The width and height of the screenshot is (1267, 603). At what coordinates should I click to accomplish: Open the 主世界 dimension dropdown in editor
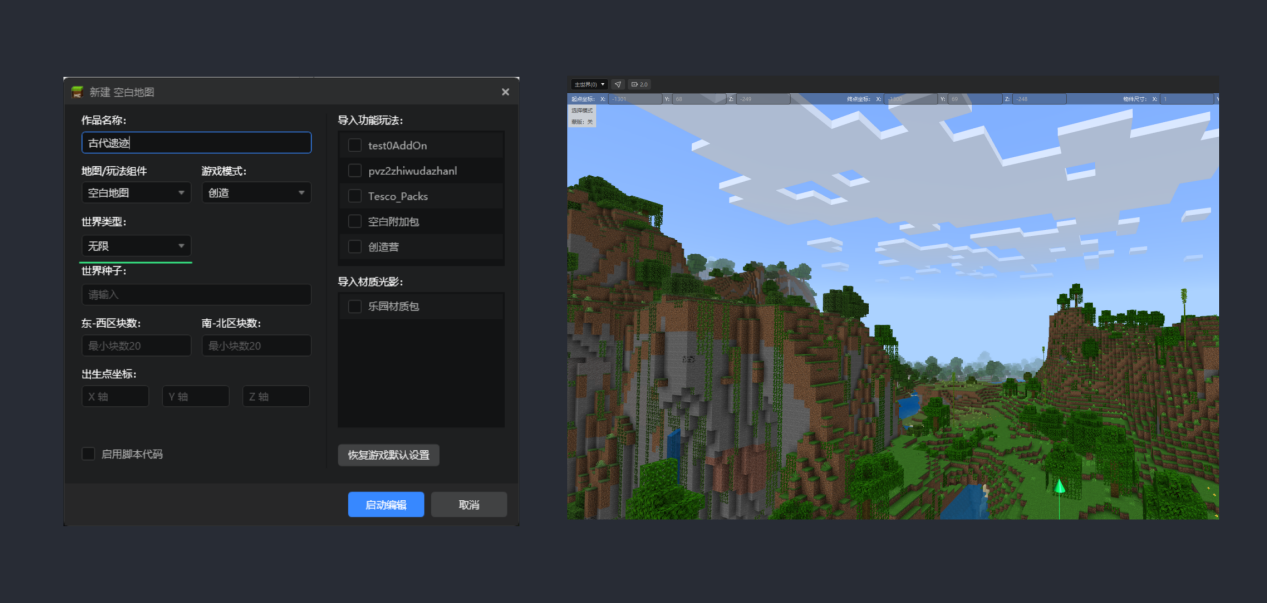click(589, 84)
